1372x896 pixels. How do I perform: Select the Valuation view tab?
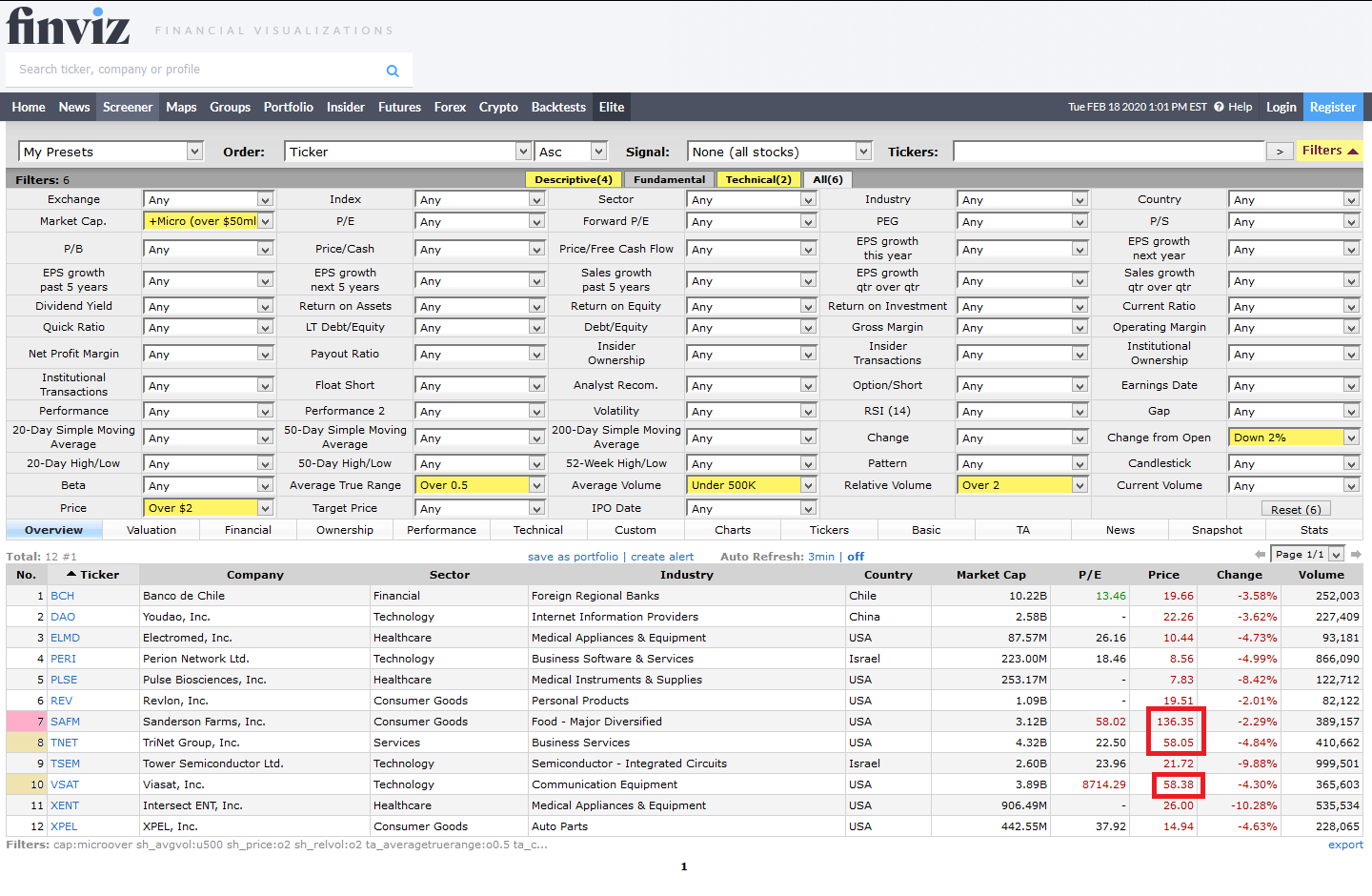tap(151, 530)
